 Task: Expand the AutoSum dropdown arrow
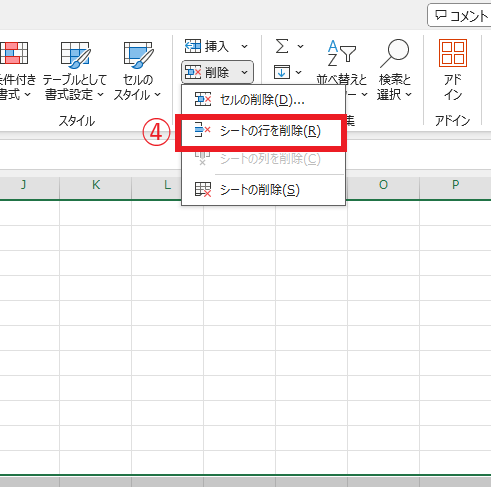pyautogui.click(x=300, y=46)
